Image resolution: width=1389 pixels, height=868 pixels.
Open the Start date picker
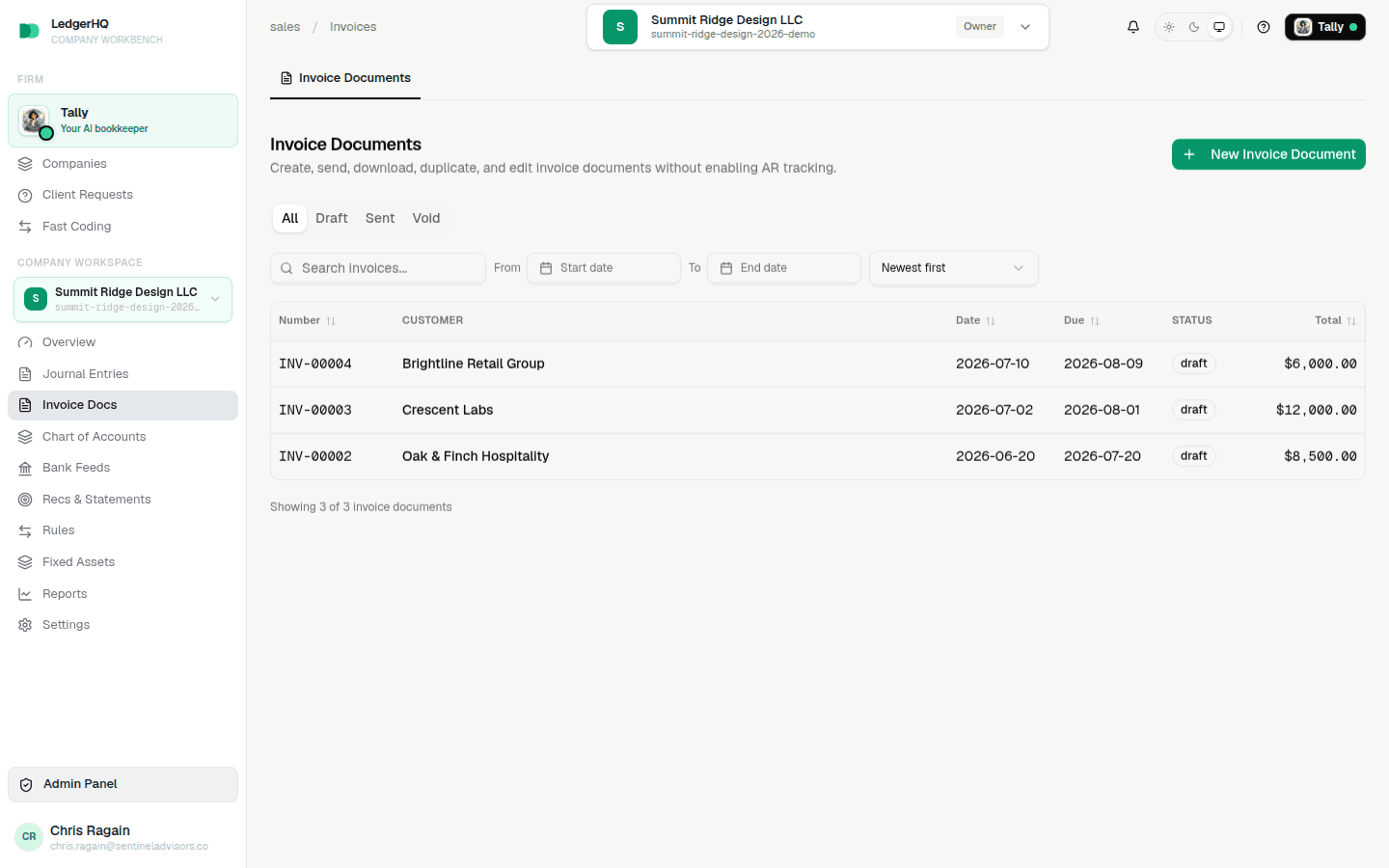(604, 268)
